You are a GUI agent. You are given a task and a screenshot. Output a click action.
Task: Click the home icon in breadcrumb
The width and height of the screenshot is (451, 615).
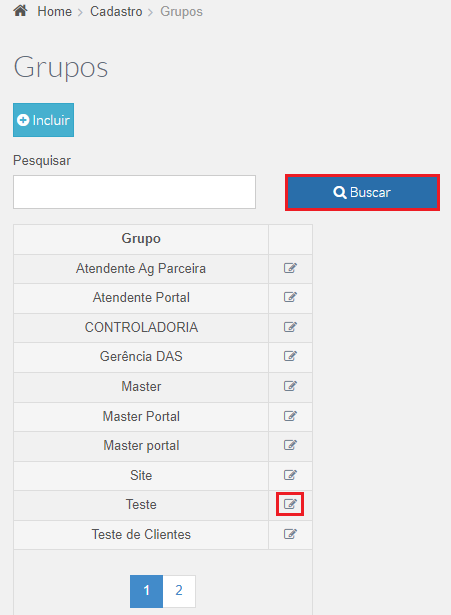coord(20,11)
